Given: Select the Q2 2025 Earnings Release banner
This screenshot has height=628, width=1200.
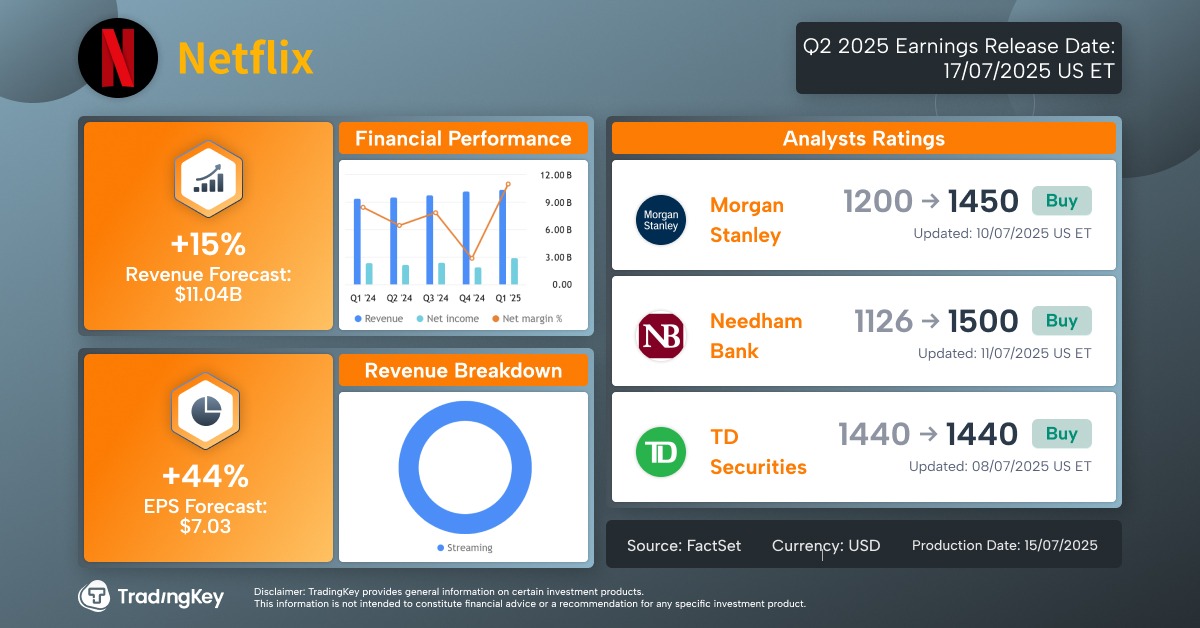Looking at the screenshot, I should (x=958, y=58).
